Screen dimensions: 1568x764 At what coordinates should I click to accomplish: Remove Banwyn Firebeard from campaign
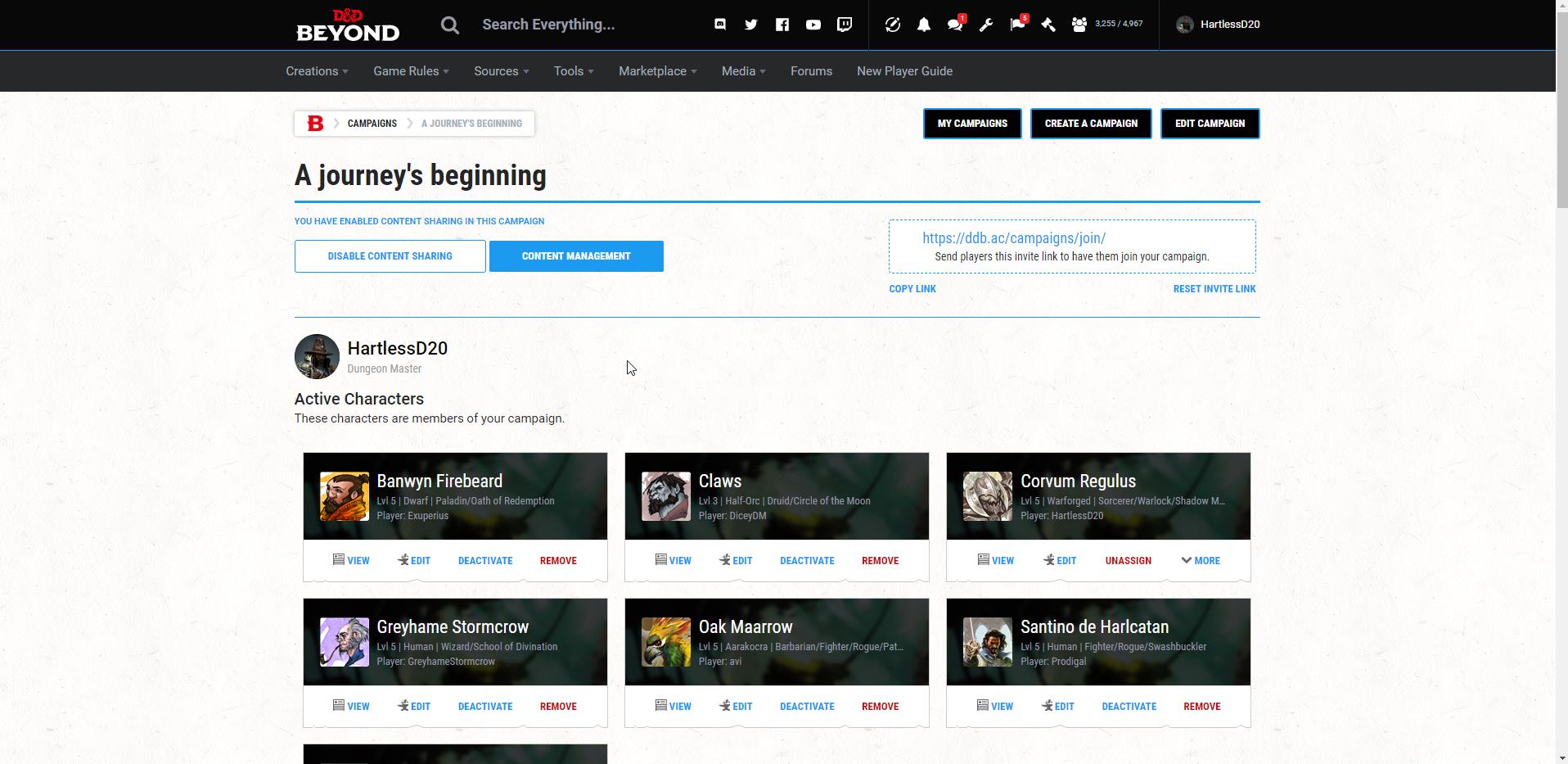click(558, 561)
